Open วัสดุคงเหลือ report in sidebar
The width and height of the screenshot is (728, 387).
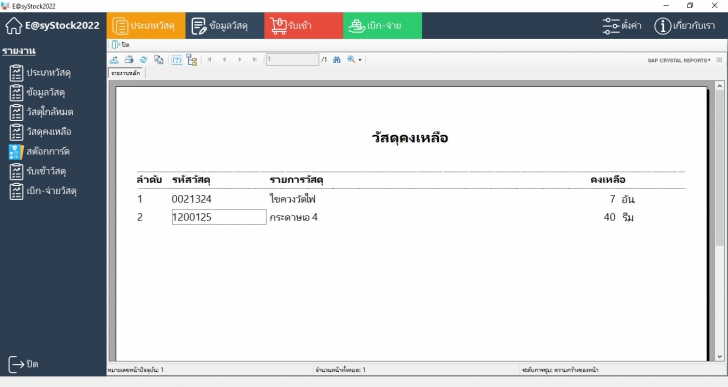(x=41, y=132)
